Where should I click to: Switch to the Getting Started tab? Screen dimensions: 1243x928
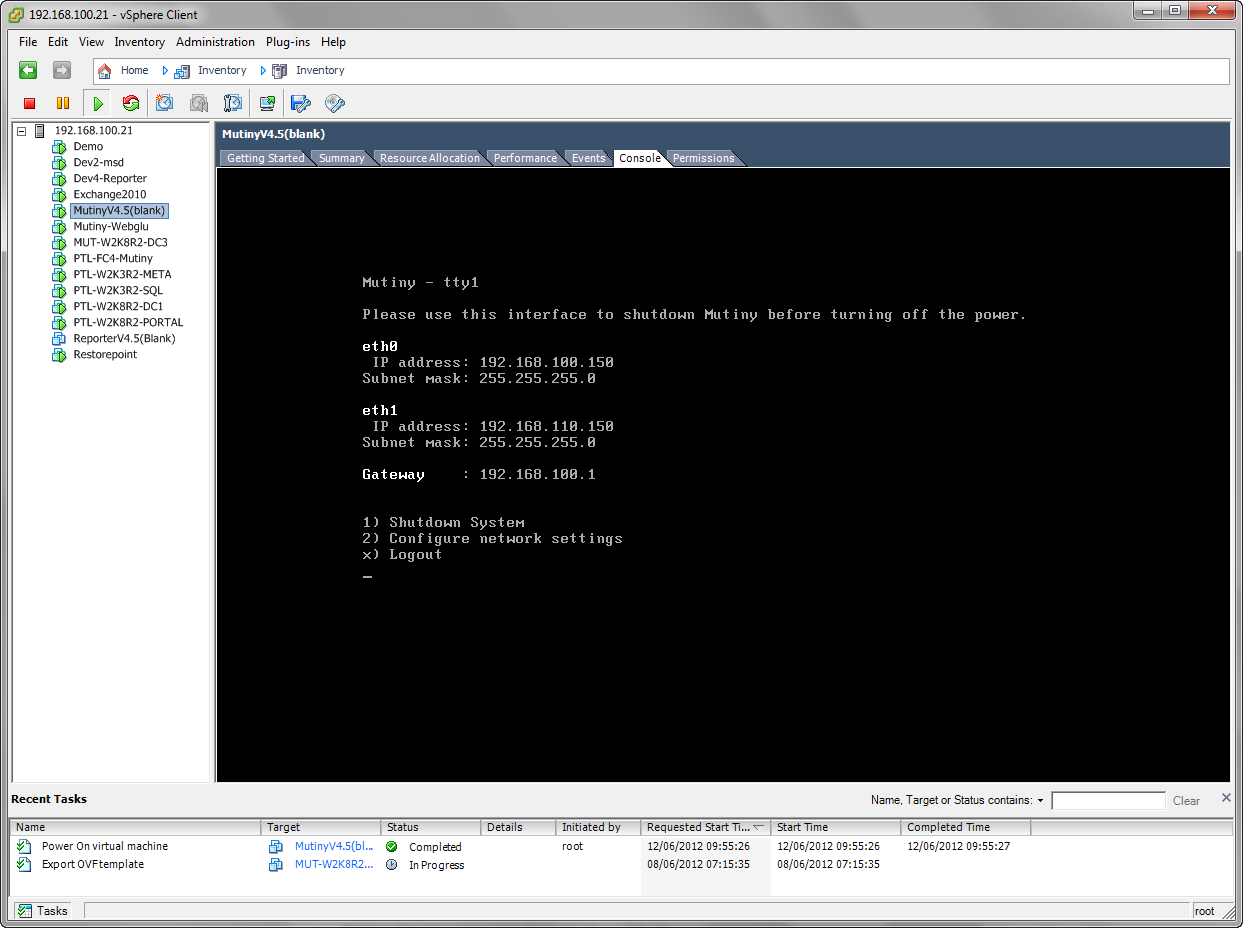[265, 158]
